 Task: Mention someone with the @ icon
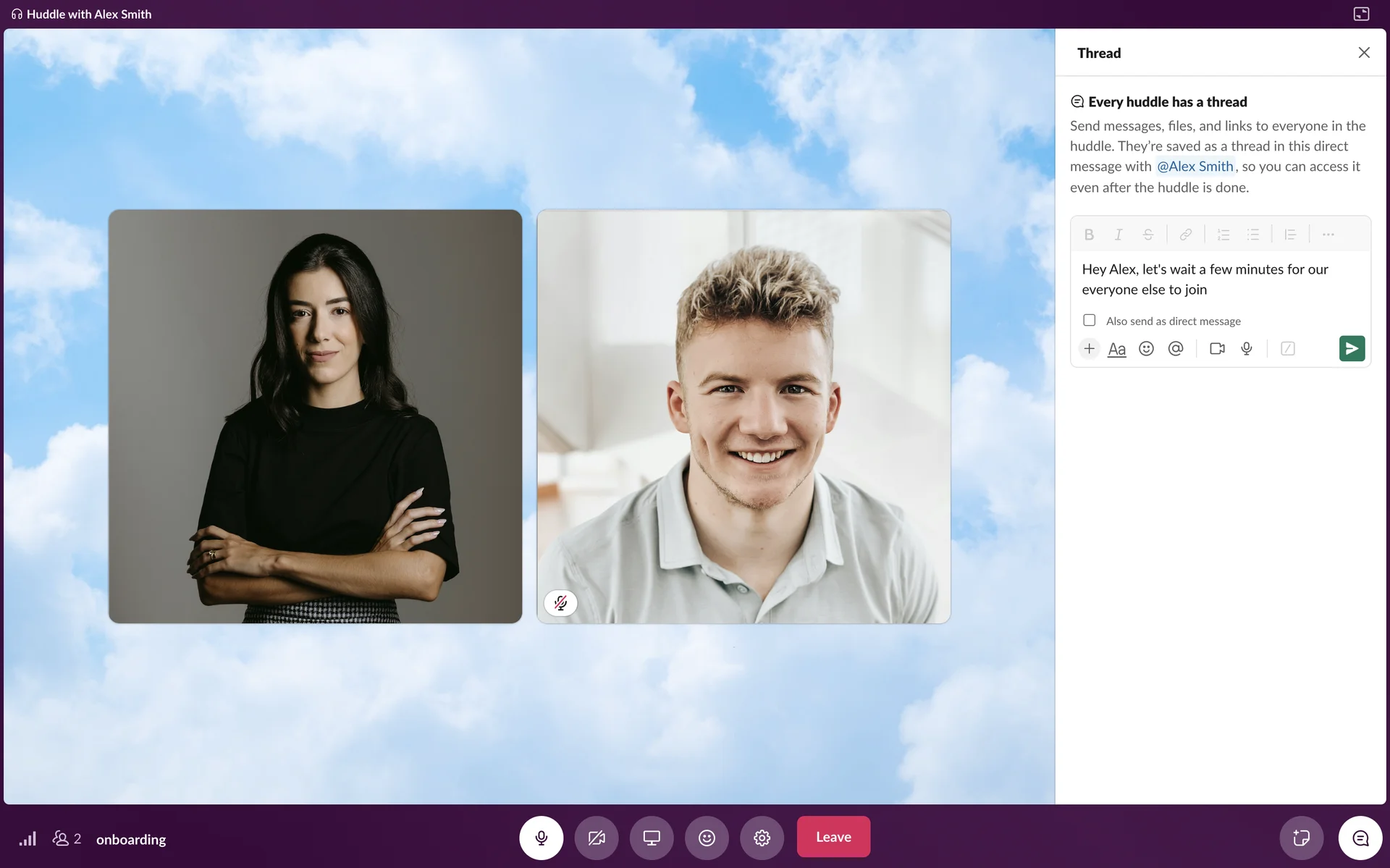(x=1176, y=348)
